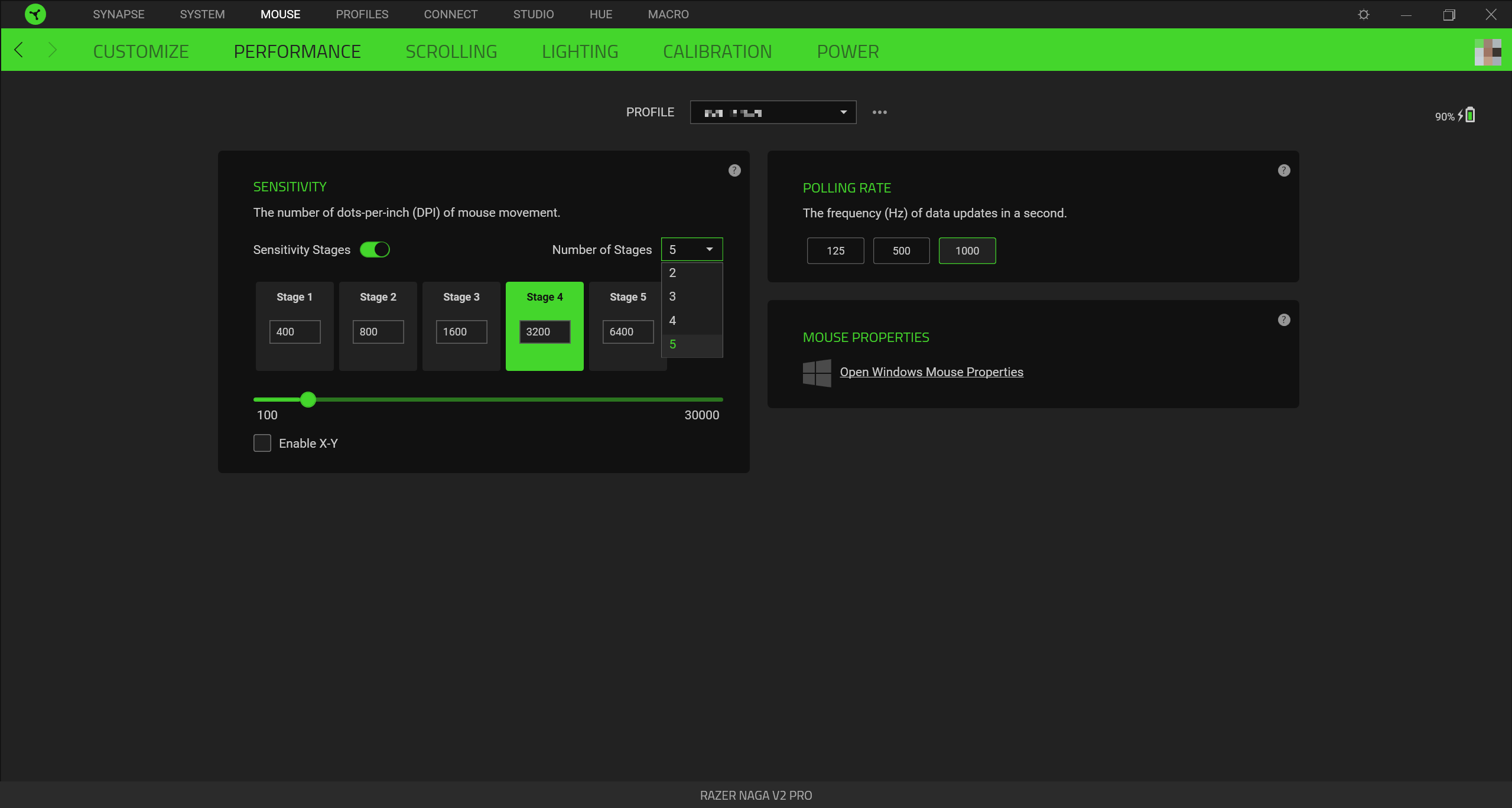The height and width of the screenshot is (808, 1512).
Task: Turn off the Sensitivity Stages toggle
Action: pyautogui.click(x=375, y=250)
